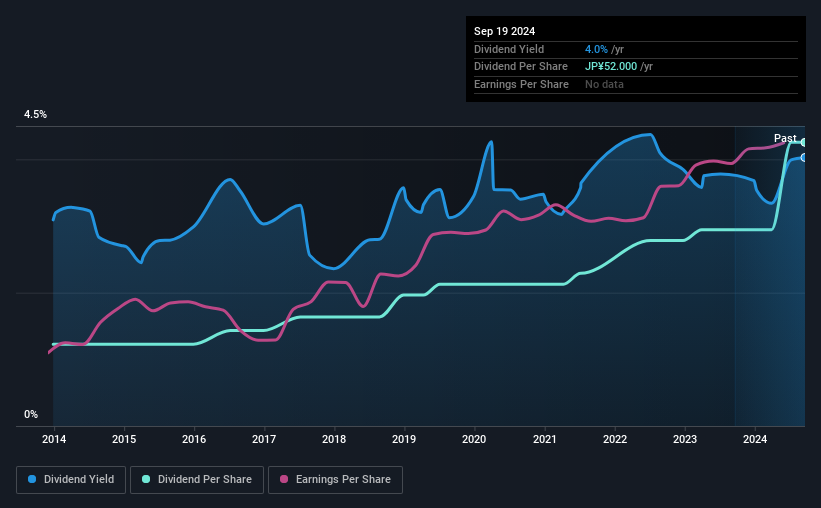This screenshot has width=821, height=508.
Task: Click the 2016 x-axis label
Action: coord(194,439)
